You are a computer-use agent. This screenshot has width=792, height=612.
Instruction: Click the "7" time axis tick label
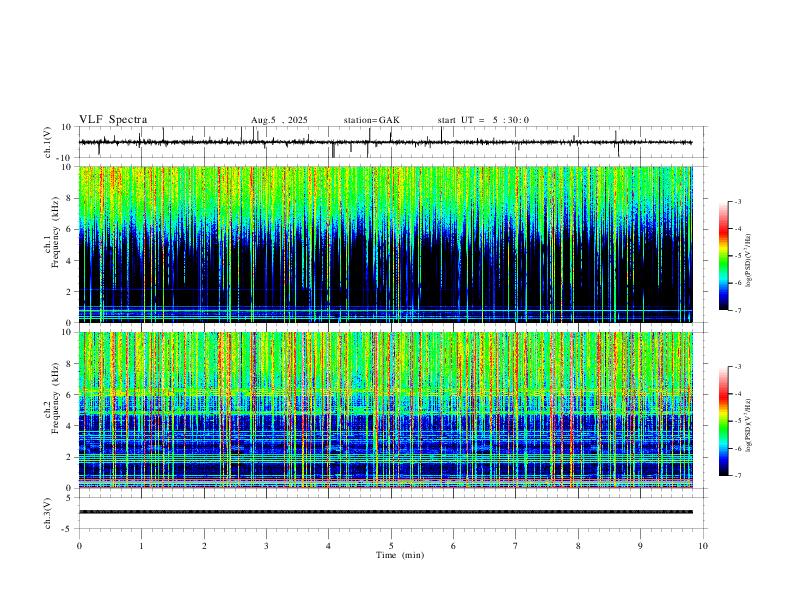[x=516, y=546]
